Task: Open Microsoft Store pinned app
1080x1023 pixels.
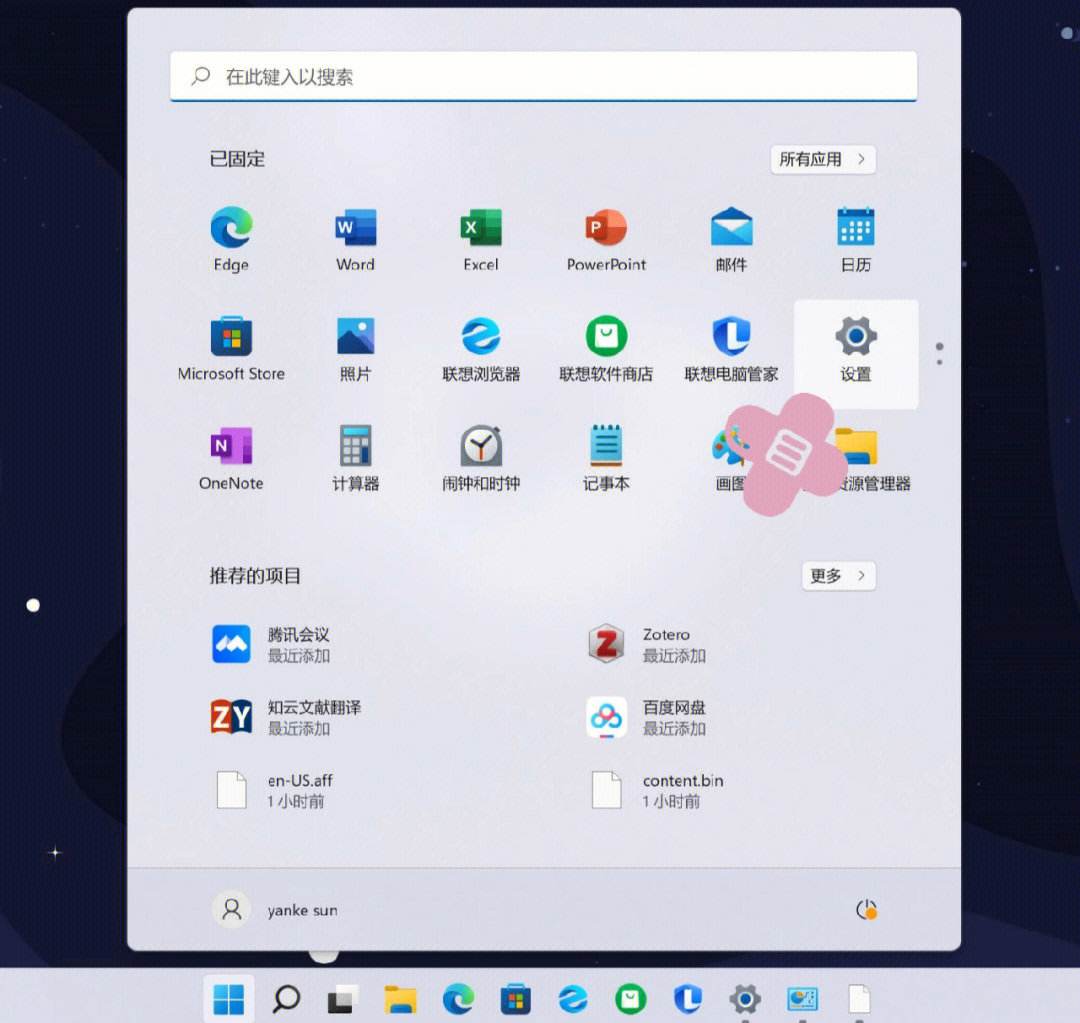Action: click(231, 349)
